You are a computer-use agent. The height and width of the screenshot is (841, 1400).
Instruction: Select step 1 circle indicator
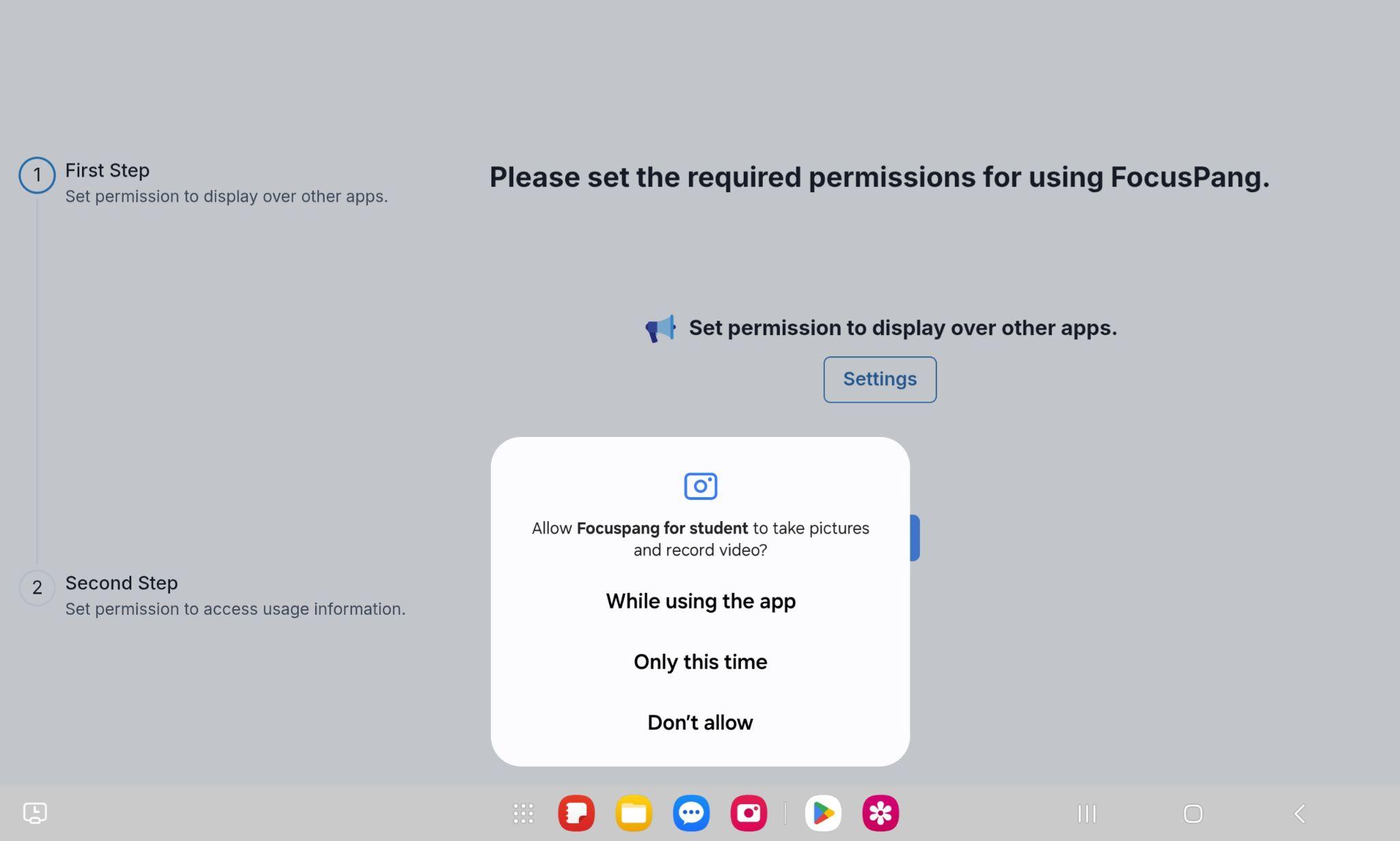point(37,176)
